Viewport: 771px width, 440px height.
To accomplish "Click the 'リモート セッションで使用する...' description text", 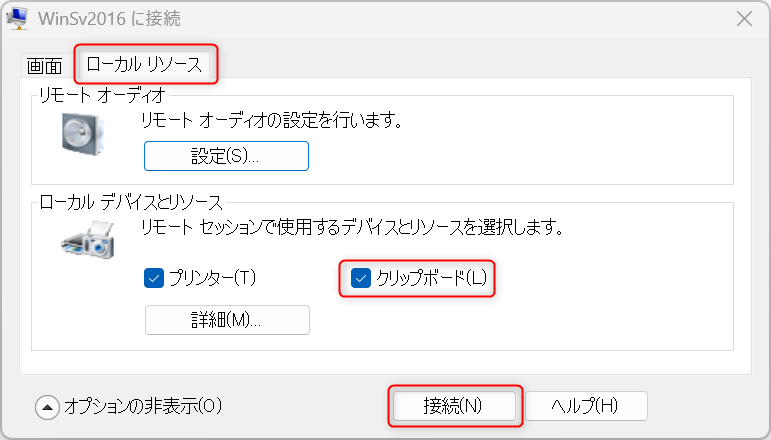I will (x=352, y=227).
